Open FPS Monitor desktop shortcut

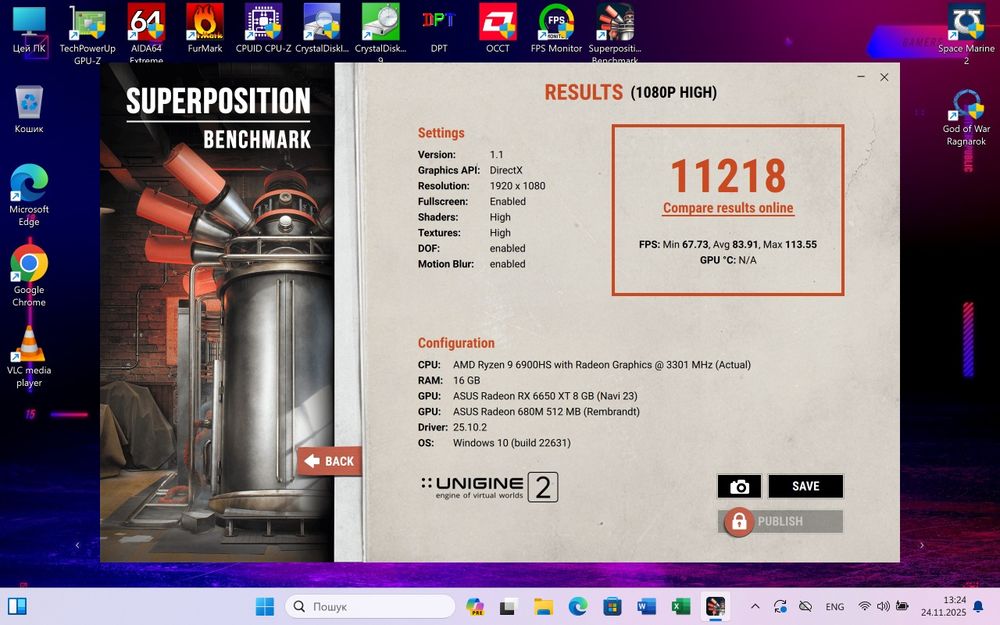click(x=556, y=29)
